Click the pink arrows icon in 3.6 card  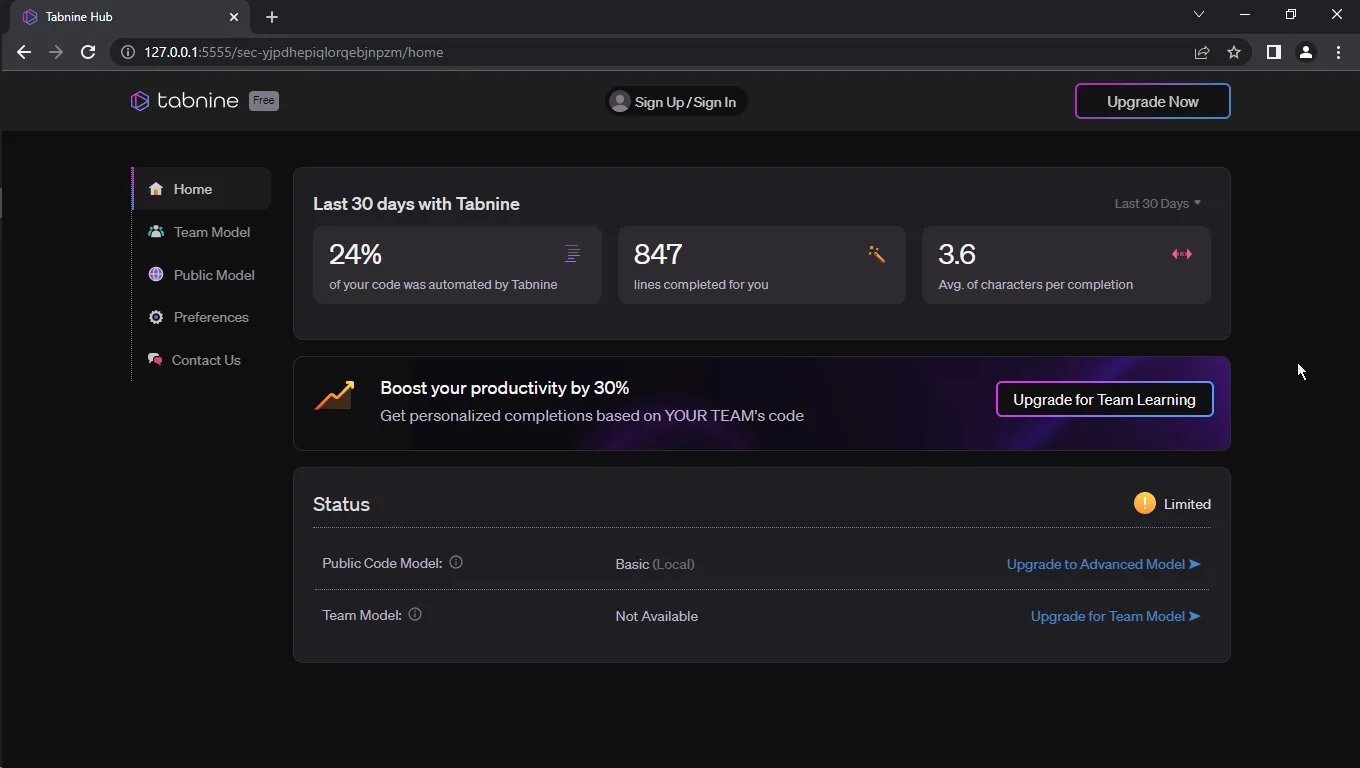pyautogui.click(x=1182, y=254)
